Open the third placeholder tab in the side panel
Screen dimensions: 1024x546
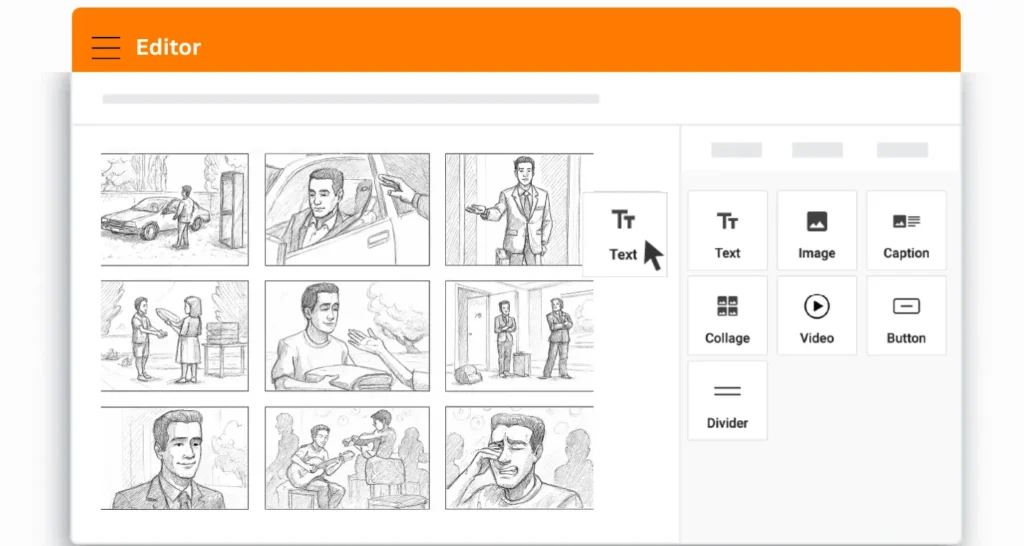point(902,150)
